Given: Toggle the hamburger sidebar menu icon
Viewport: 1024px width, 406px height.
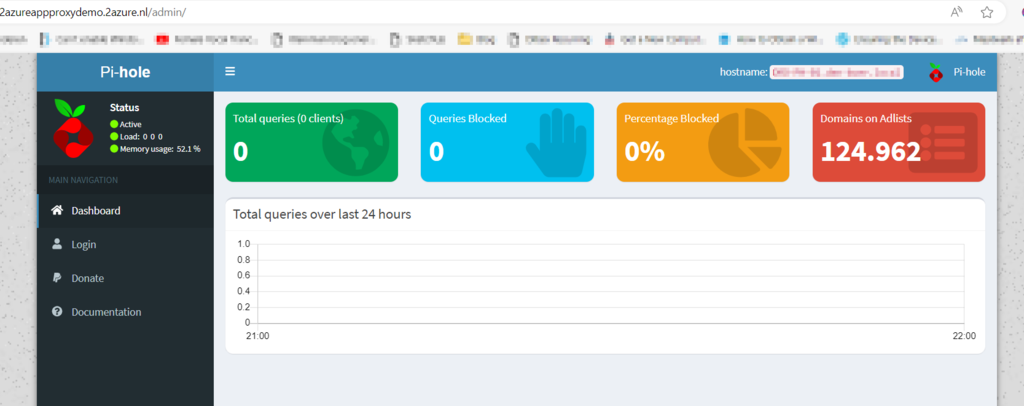Looking at the screenshot, I should (x=230, y=72).
